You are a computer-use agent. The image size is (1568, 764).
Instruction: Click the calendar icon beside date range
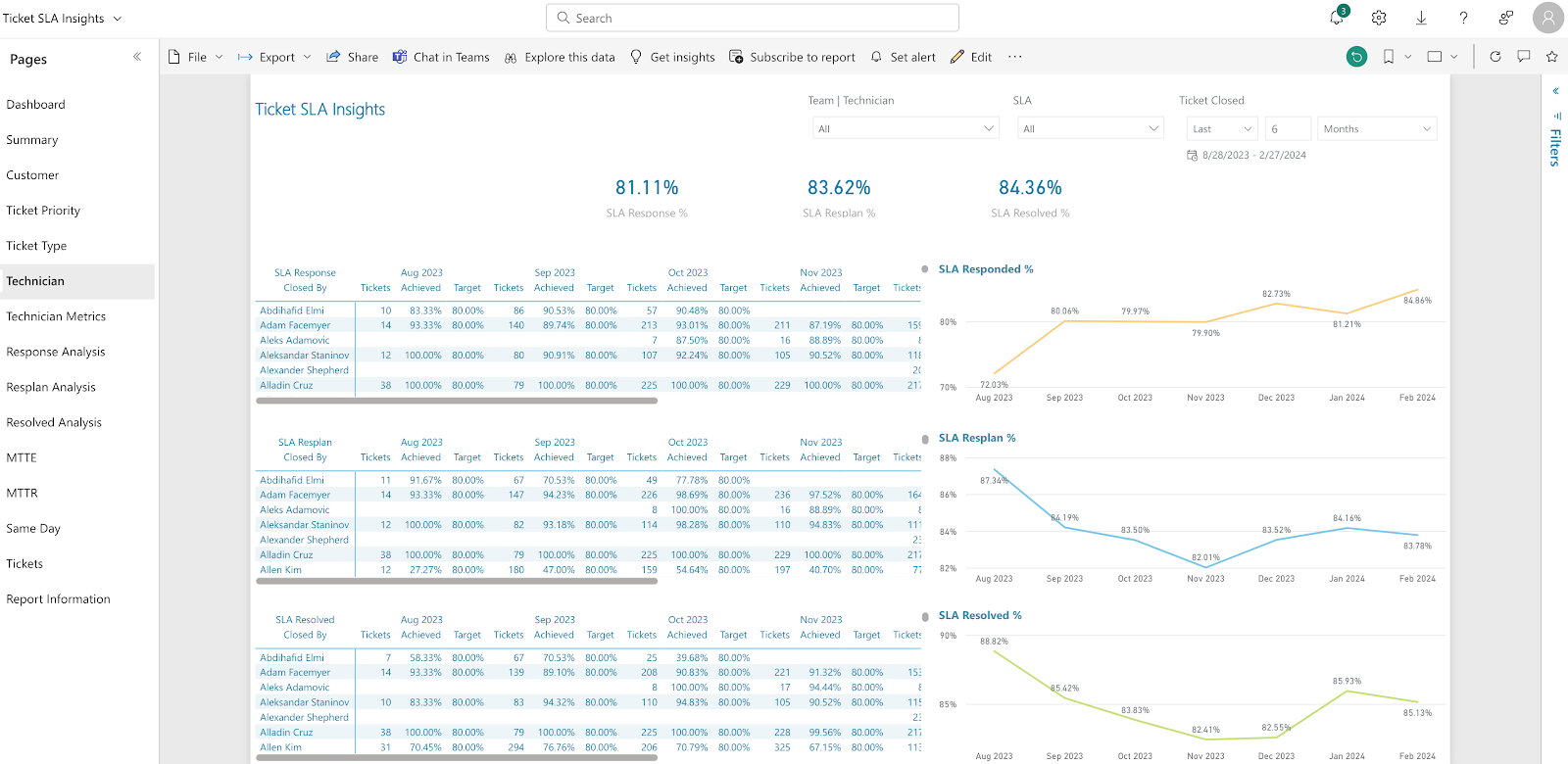(1192, 155)
